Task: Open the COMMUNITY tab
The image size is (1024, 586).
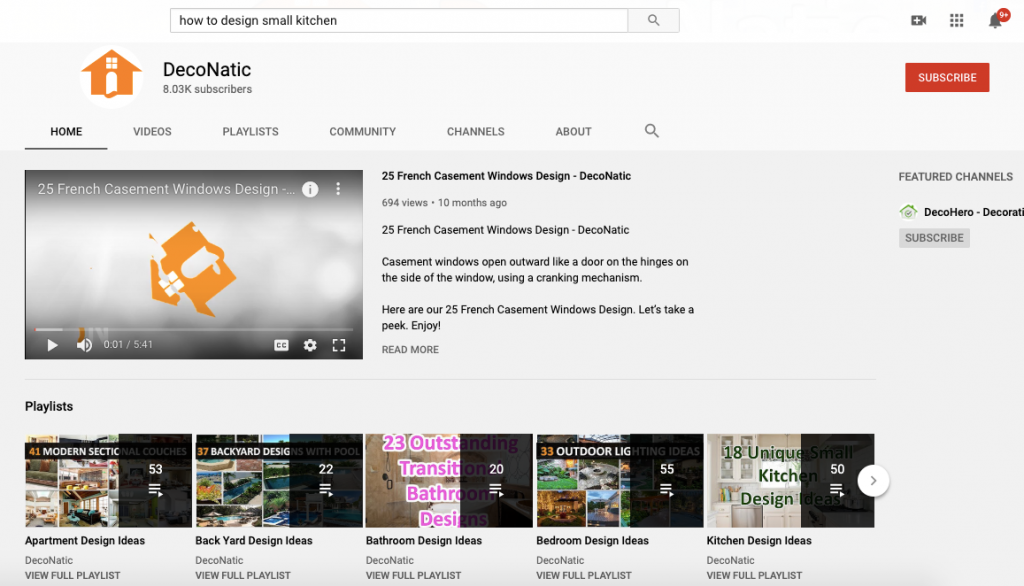Action: tap(362, 131)
